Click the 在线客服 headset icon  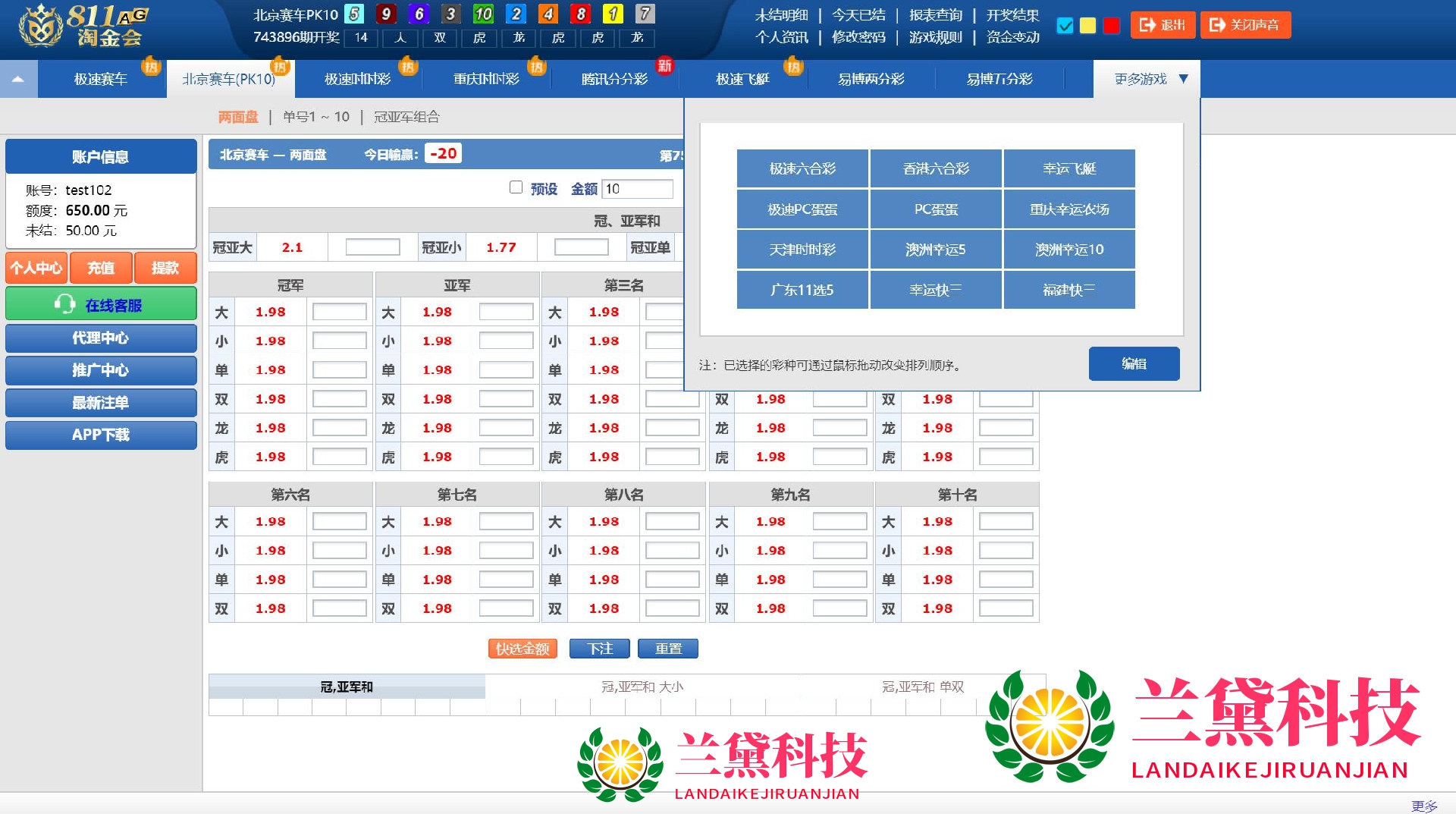(64, 305)
